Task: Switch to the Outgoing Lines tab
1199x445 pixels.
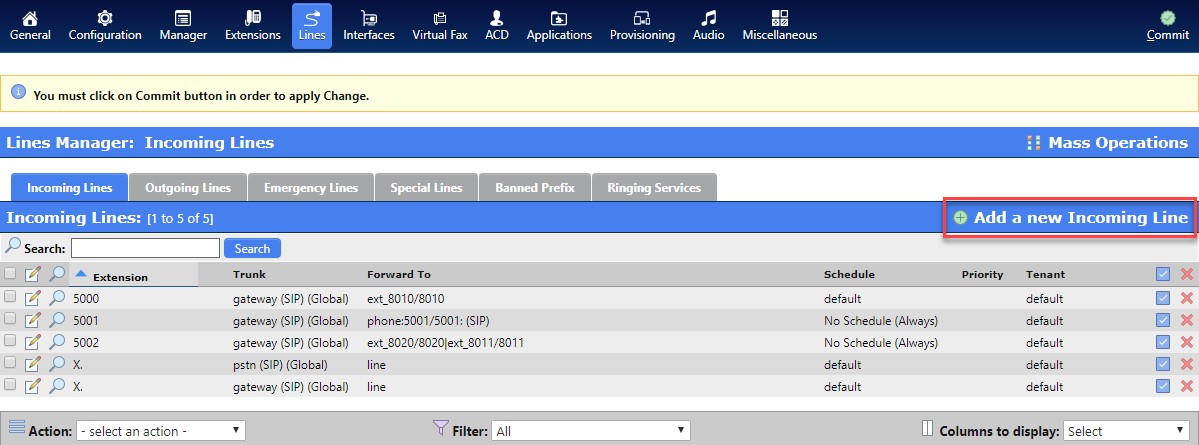Action: (x=187, y=188)
